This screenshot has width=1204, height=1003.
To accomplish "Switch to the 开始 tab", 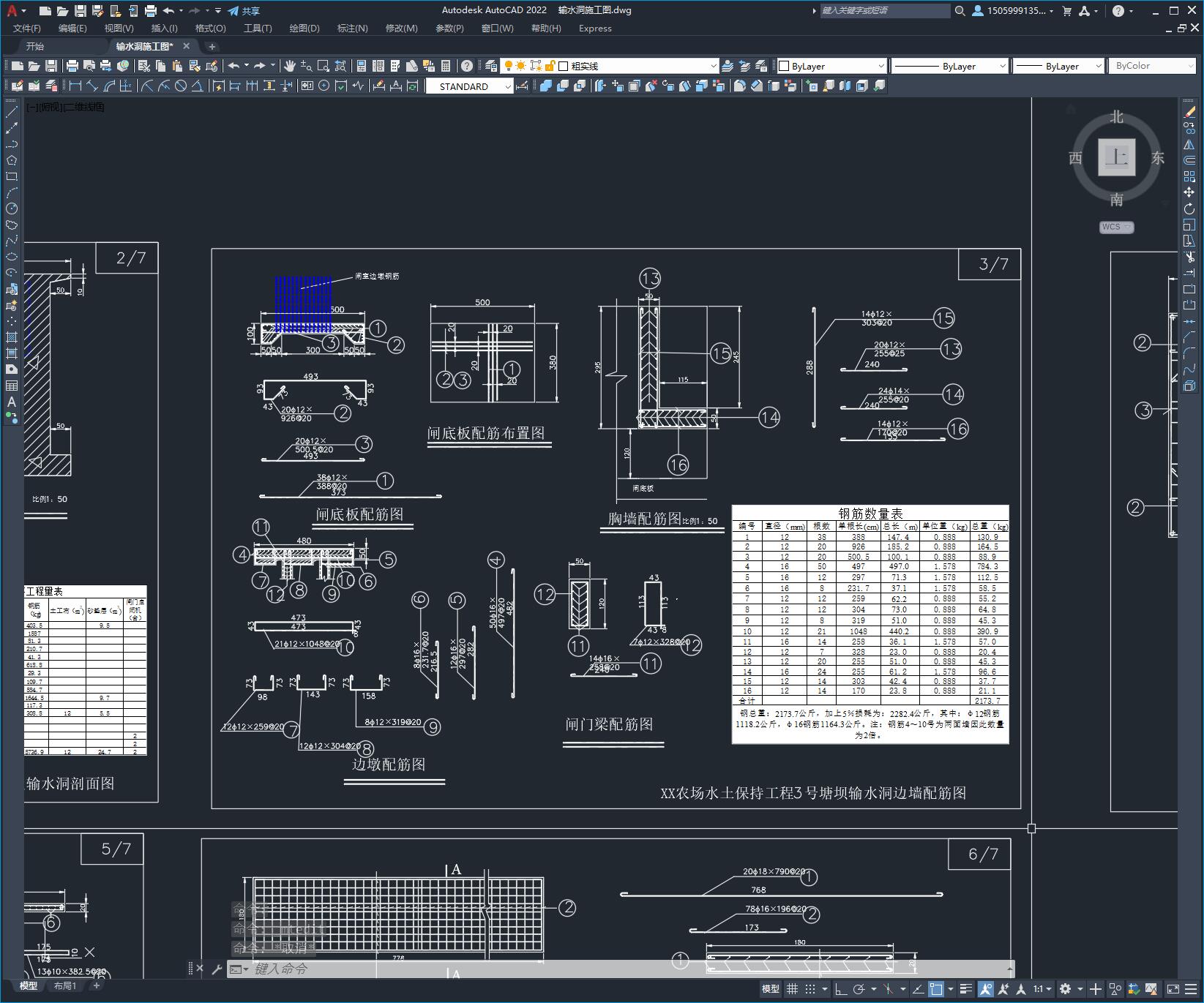I will (35, 46).
